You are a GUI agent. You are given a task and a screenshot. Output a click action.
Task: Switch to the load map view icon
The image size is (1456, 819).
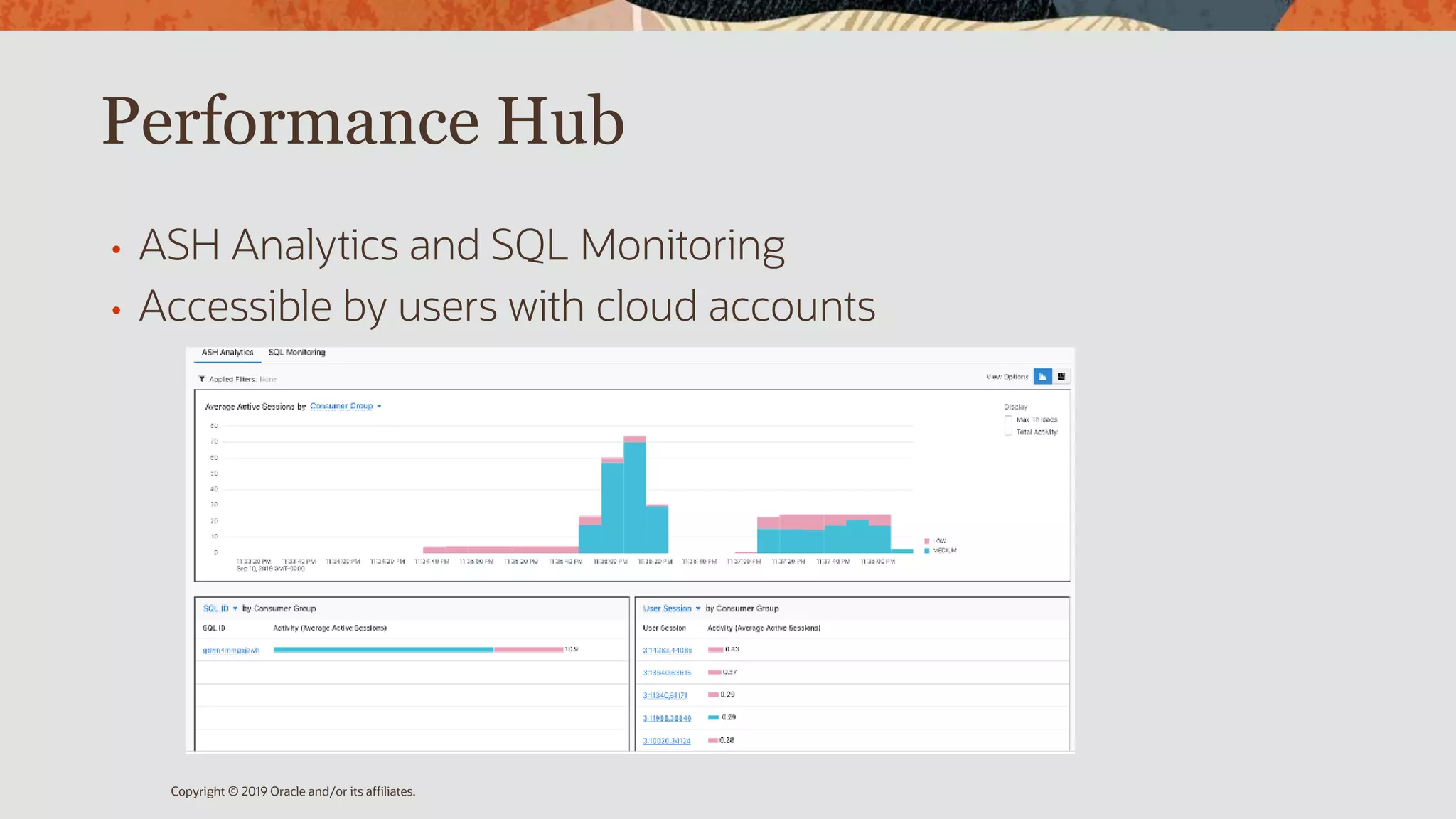pos(1061,377)
